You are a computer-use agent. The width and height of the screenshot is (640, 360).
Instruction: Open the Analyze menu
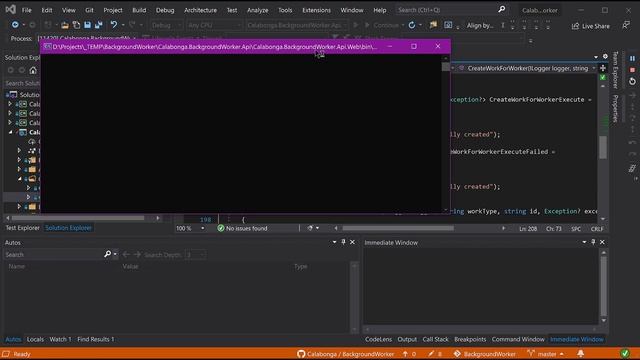coord(258,10)
